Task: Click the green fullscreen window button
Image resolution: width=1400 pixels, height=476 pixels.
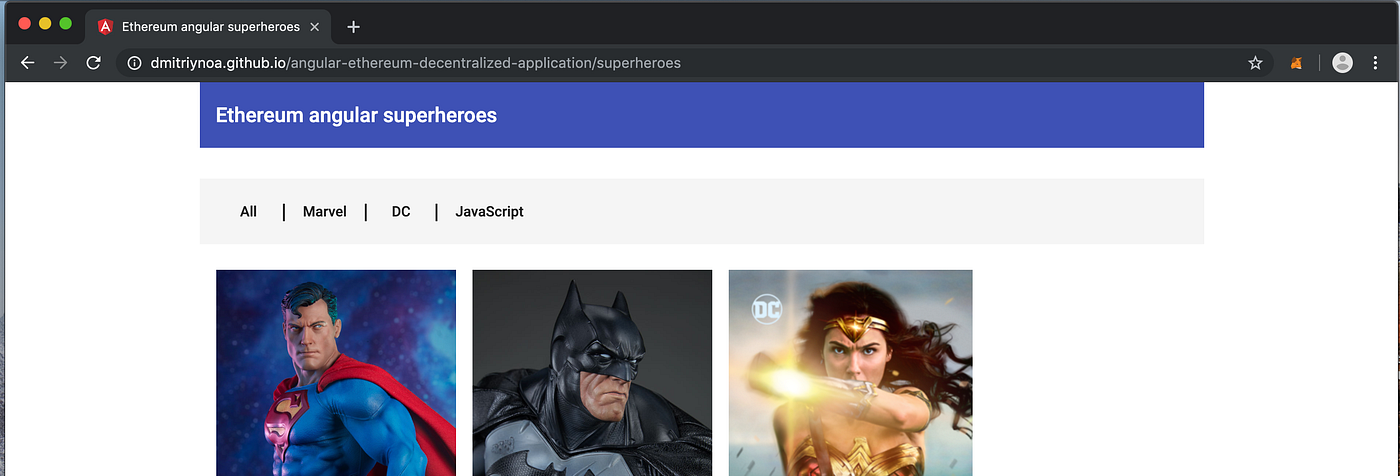Action: tap(65, 24)
